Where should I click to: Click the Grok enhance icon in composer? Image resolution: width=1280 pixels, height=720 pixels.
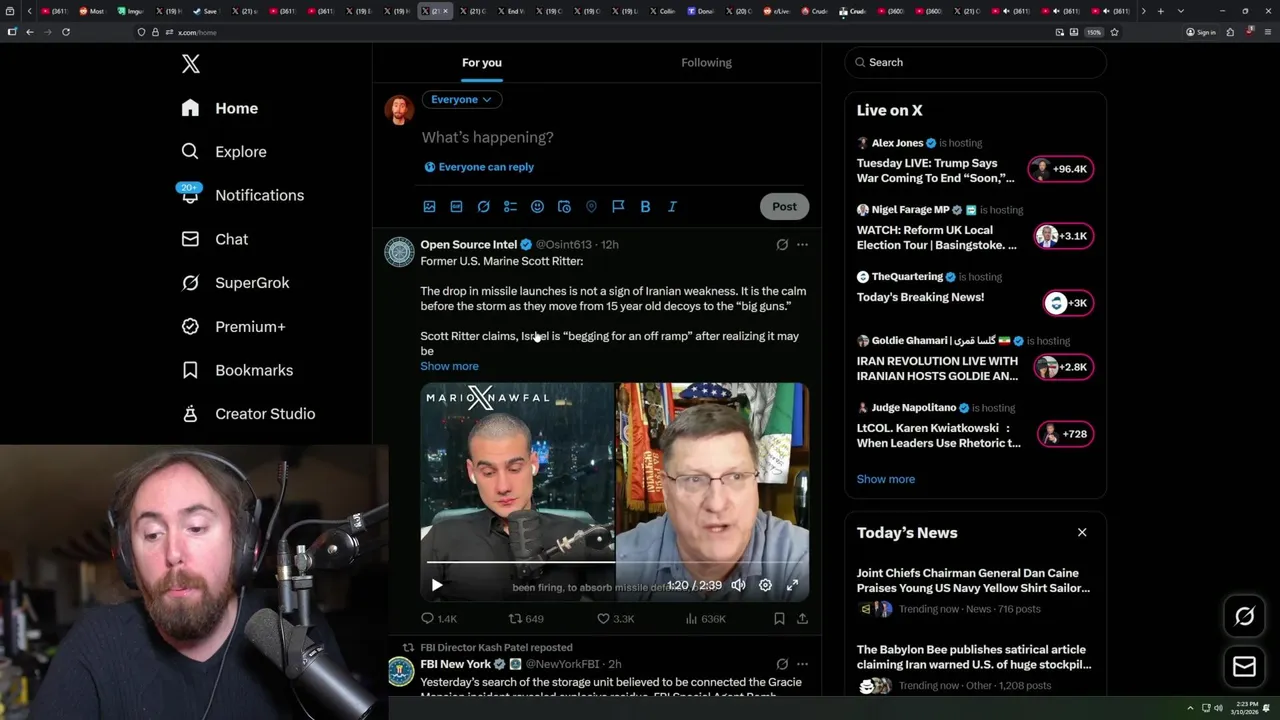pos(483,206)
